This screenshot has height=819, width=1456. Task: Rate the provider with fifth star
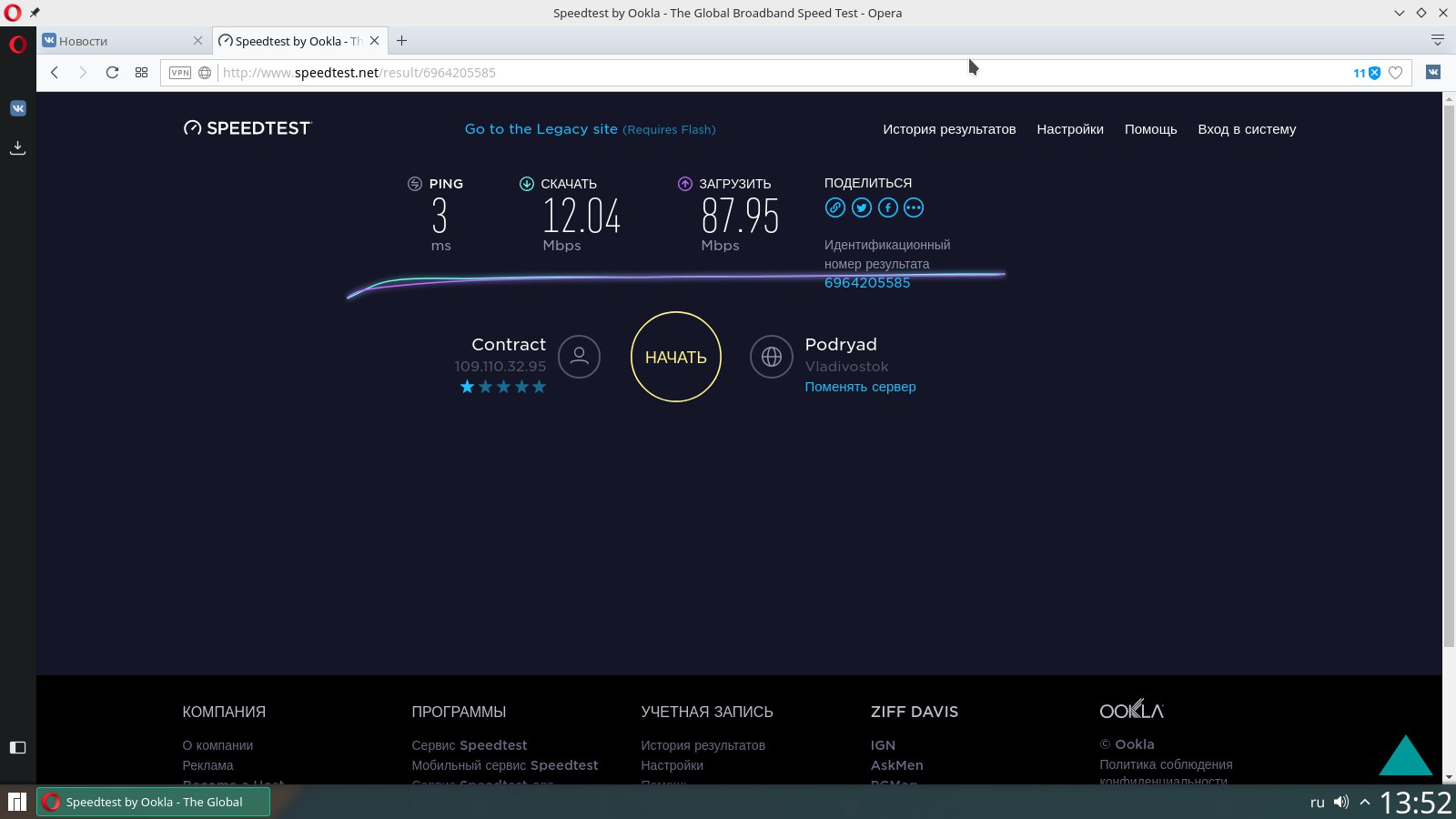(x=539, y=387)
